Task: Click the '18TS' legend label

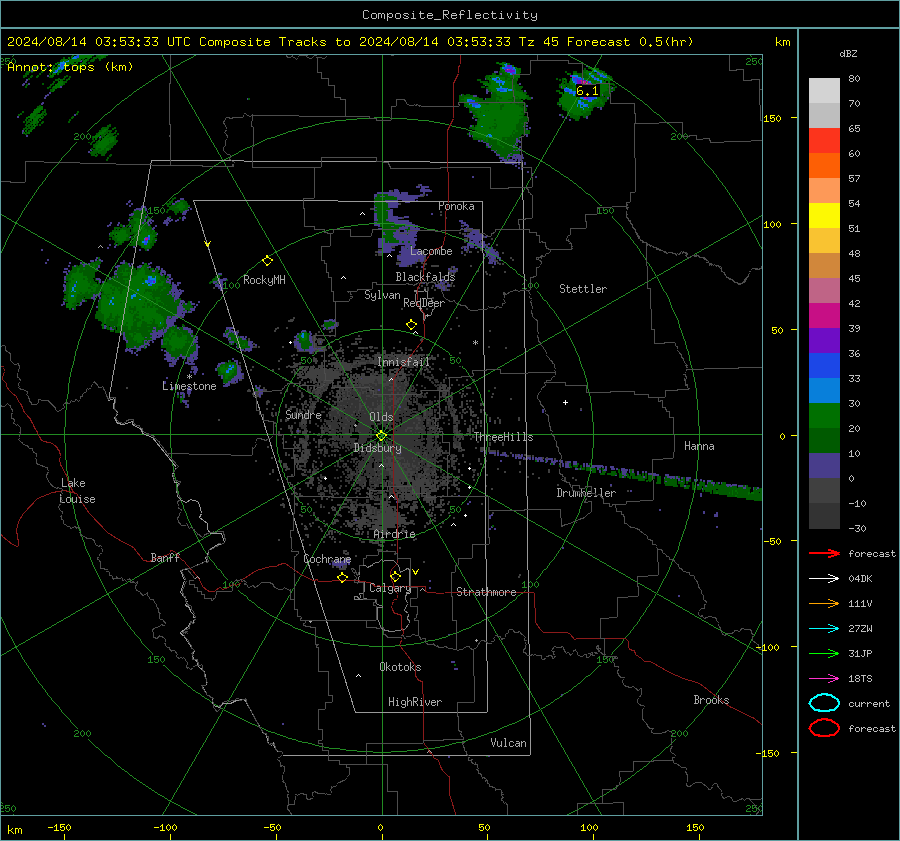Action: (x=860, y=679)
